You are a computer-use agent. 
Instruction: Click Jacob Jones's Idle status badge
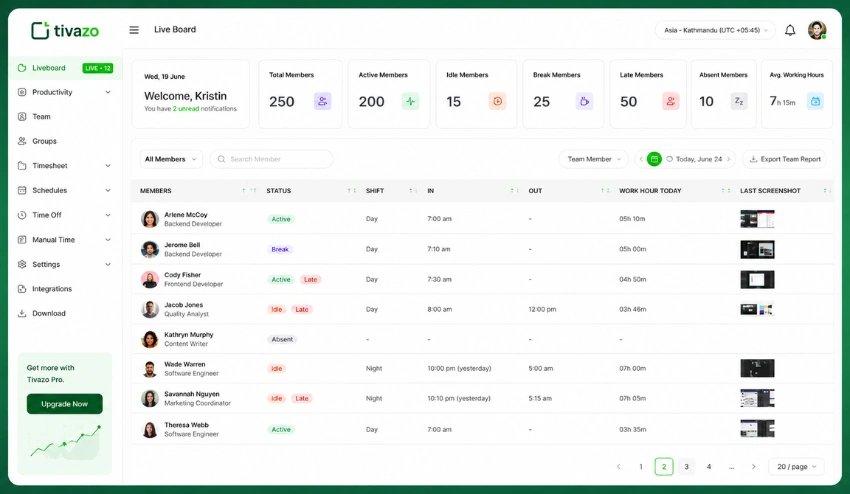tap(276, 309)
